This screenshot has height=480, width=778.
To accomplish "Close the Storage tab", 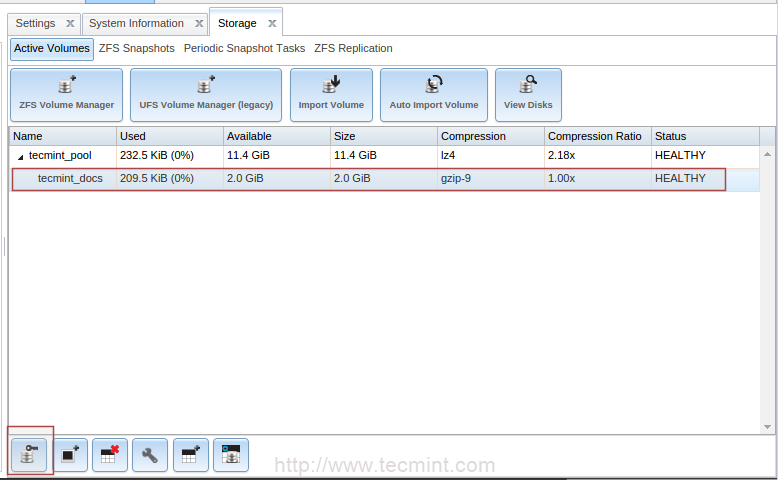I will click(272, 23).
